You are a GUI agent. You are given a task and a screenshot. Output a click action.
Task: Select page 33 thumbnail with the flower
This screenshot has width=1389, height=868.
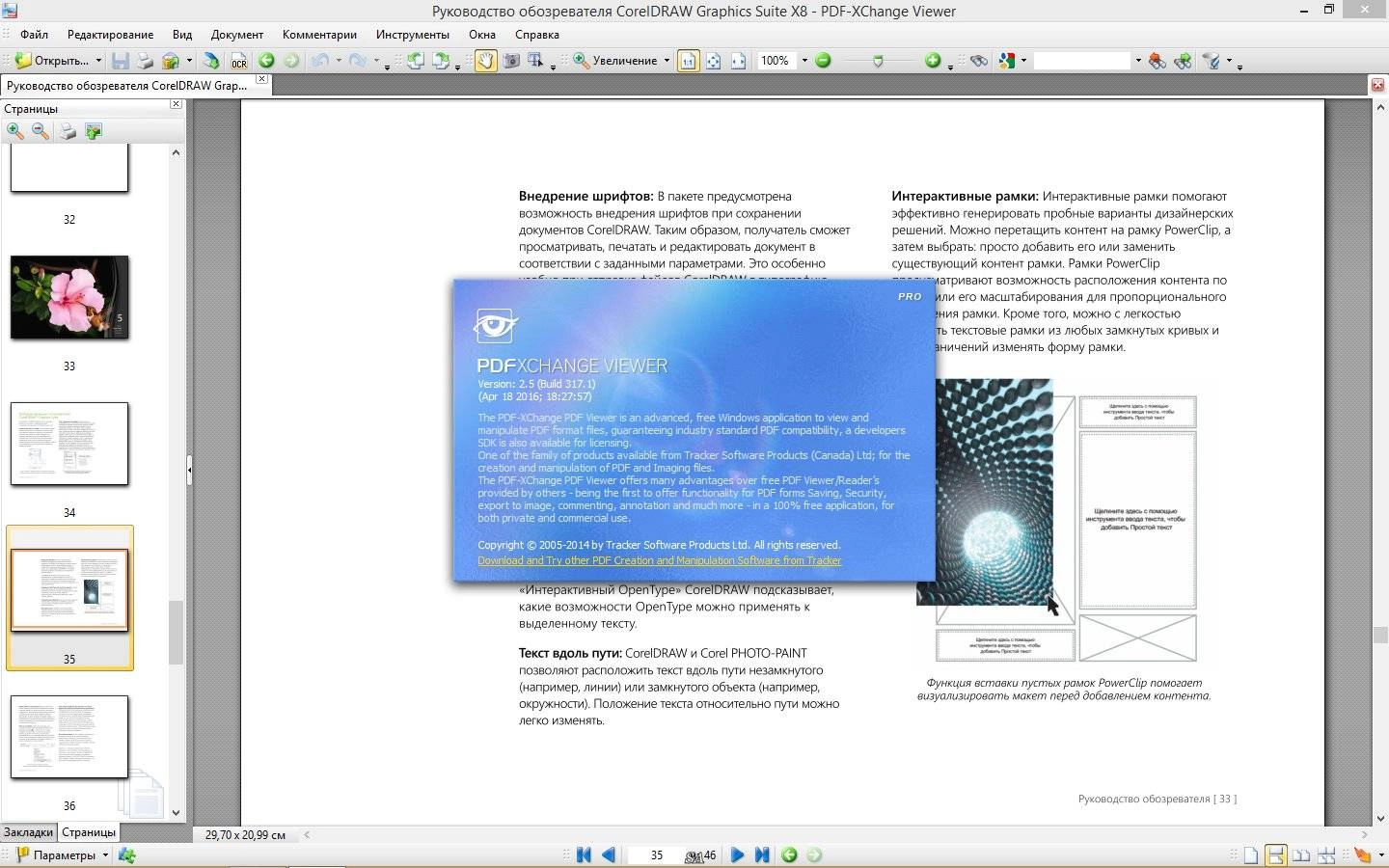click(69, 297)
